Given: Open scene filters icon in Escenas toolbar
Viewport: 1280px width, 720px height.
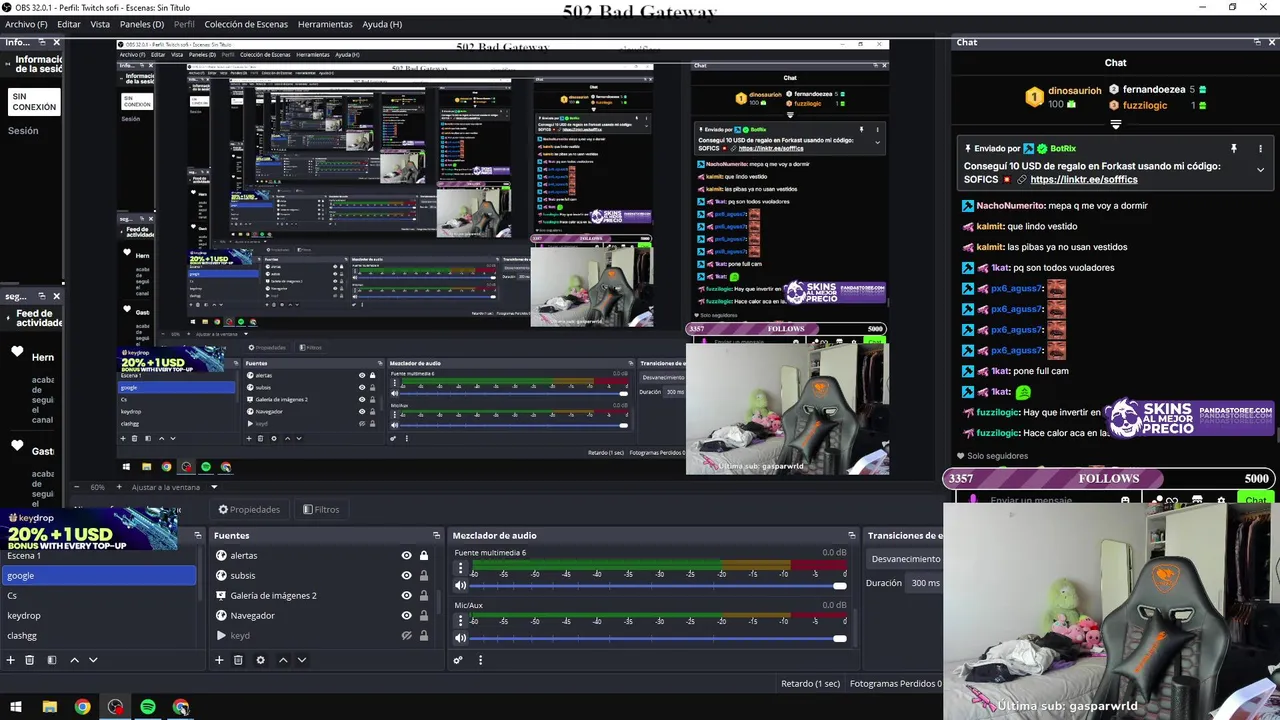Looking at the screenshot, I should 52,660.
